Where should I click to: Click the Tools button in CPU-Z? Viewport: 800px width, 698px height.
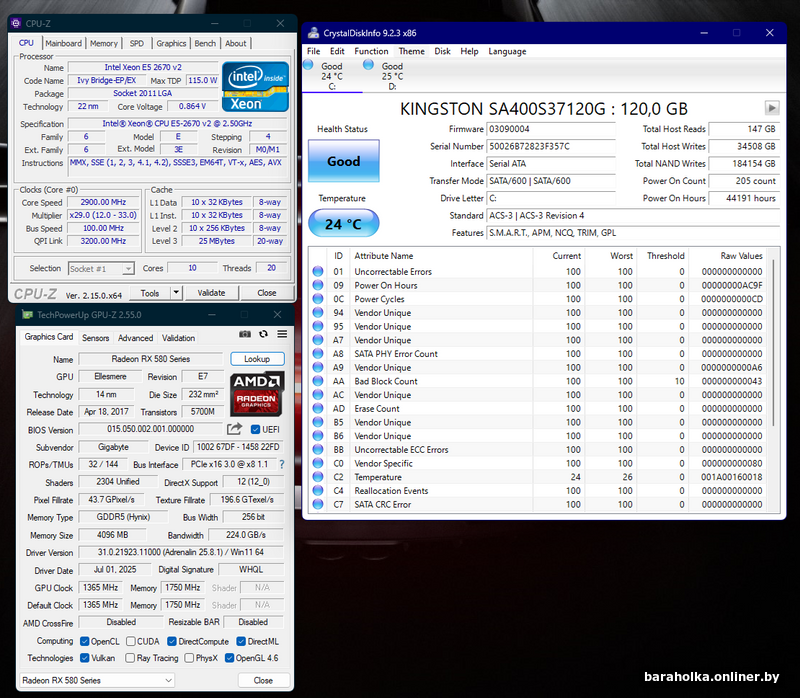click(x=149, y=293)
